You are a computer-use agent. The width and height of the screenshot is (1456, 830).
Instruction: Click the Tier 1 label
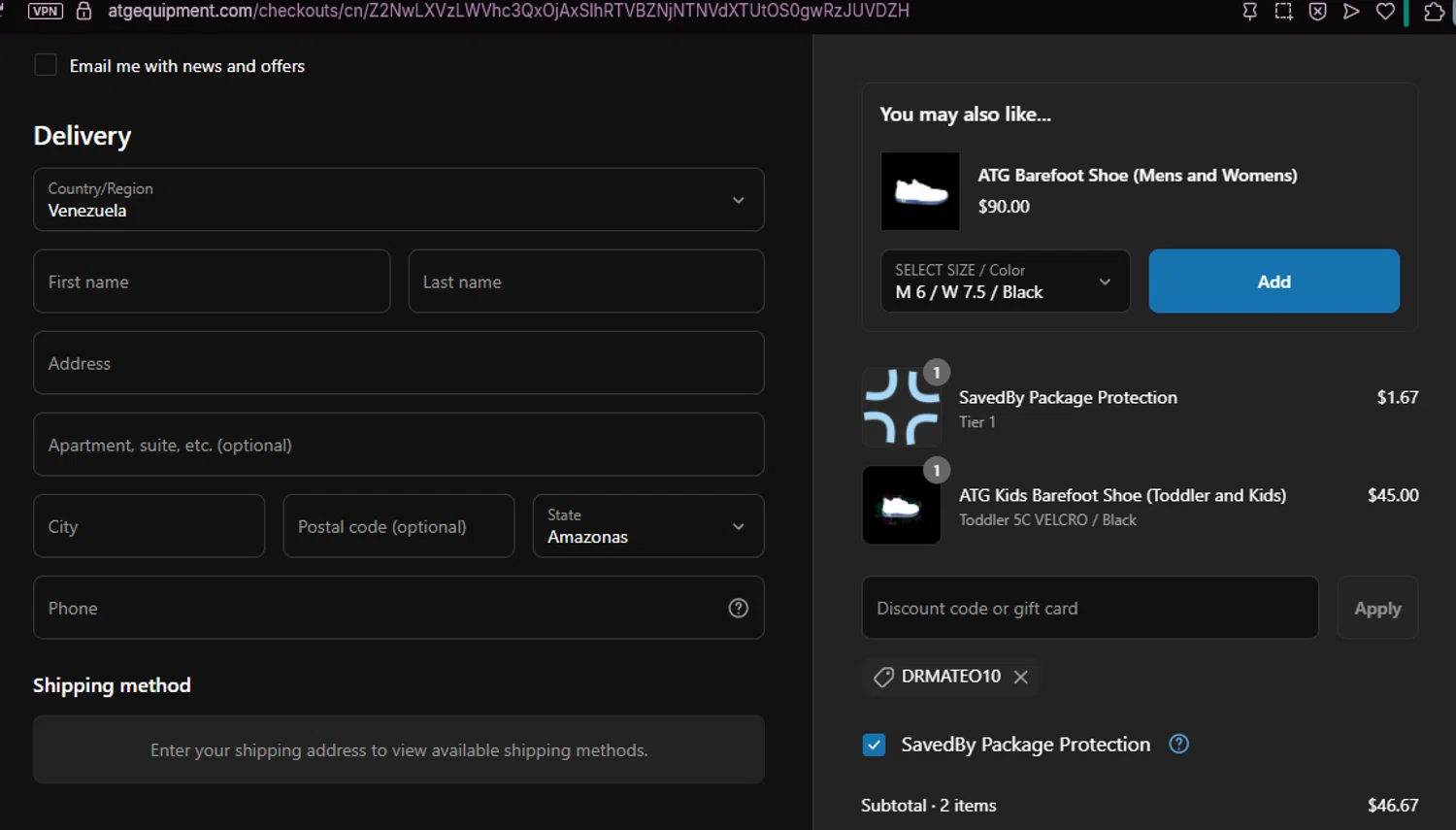[x=977, y=422]
